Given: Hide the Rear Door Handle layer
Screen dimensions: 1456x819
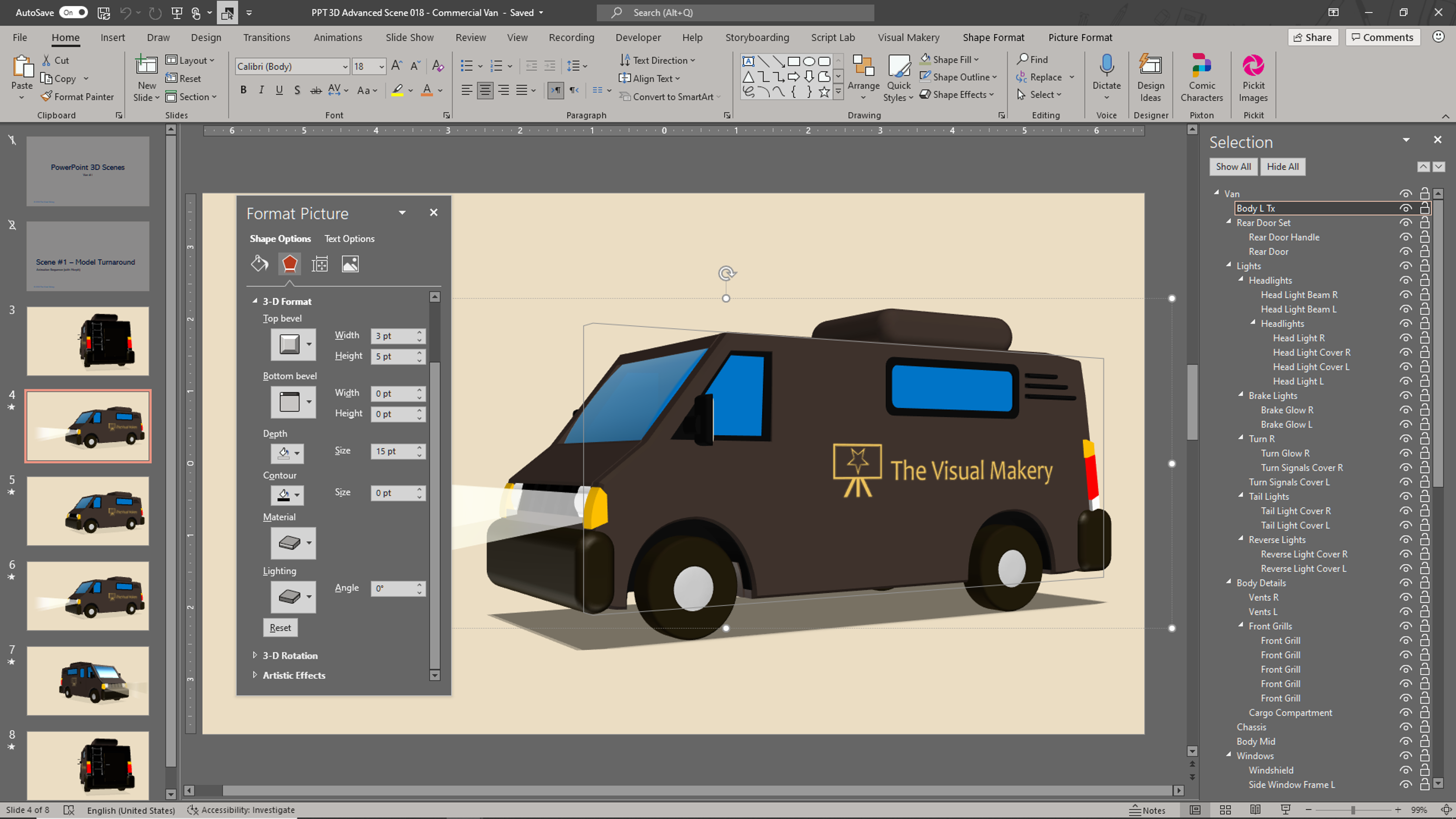Looking at the screenshot, I should [x=1405, y=237].
